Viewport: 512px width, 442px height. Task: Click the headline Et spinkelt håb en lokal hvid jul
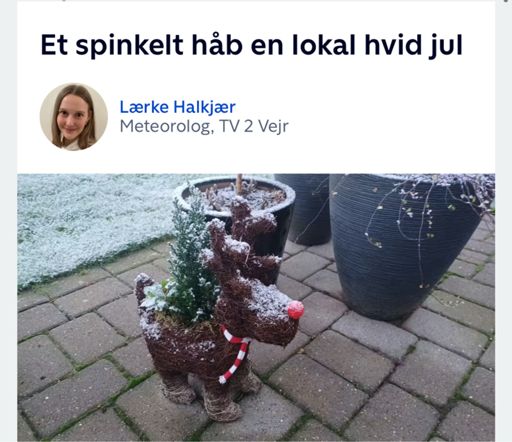click(x=252, y=45)
